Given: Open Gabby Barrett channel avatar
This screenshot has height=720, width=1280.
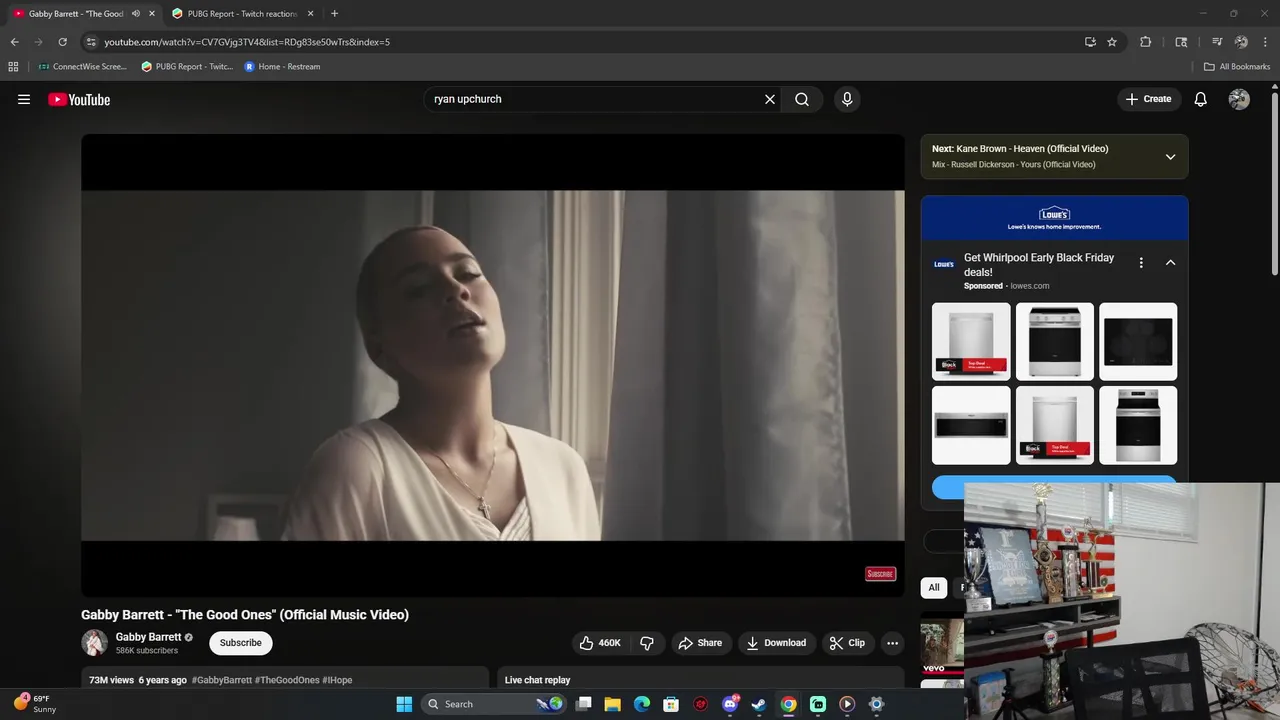Looking at the screenshot, I should pyautogui.click(x=94, y=643).
